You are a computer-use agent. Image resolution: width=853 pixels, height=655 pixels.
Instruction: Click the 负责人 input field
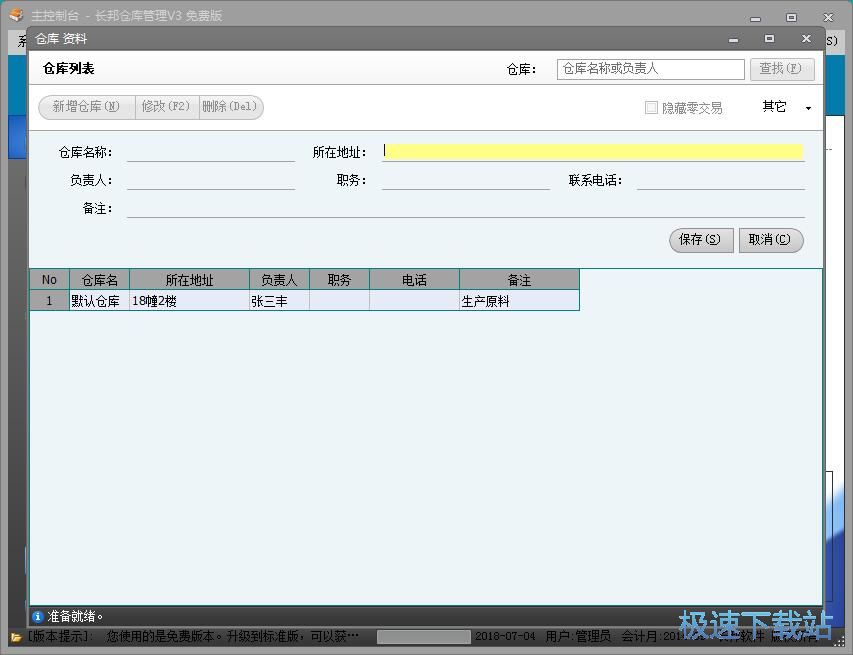pyautogui.click(x=210, y=180)
